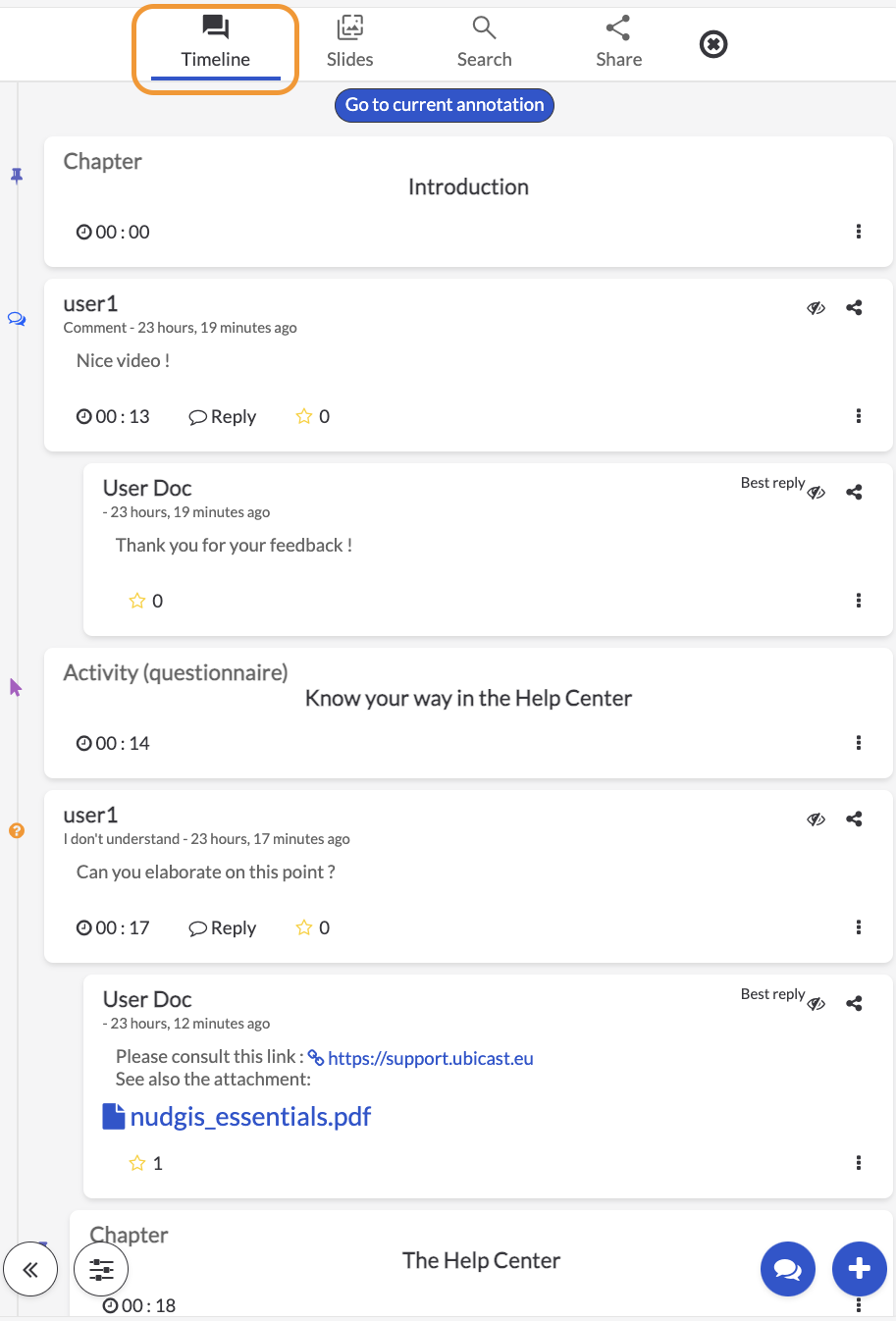Image resolution: width=896 pixels, height=1321 pixels.
Task: Collapse the panel with double-chevron button
Action: (x=30, y=1270)
